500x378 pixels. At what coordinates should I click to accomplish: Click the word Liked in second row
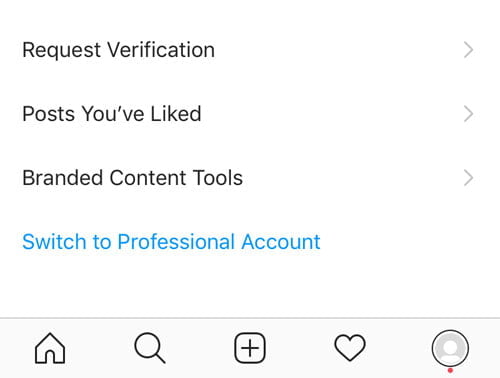tap(176, 114)
